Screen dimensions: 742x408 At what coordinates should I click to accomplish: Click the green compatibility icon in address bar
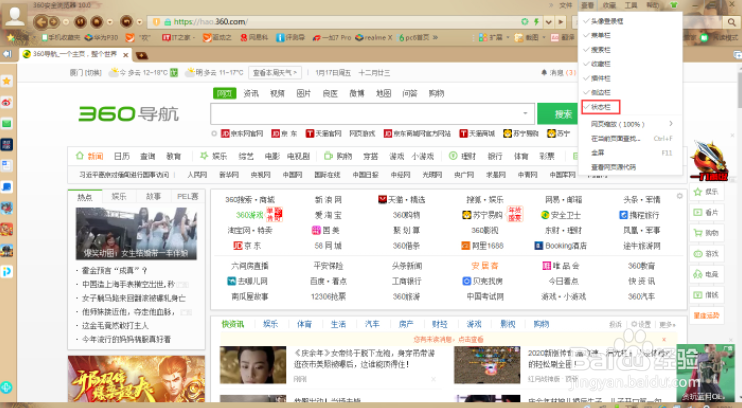525,22
